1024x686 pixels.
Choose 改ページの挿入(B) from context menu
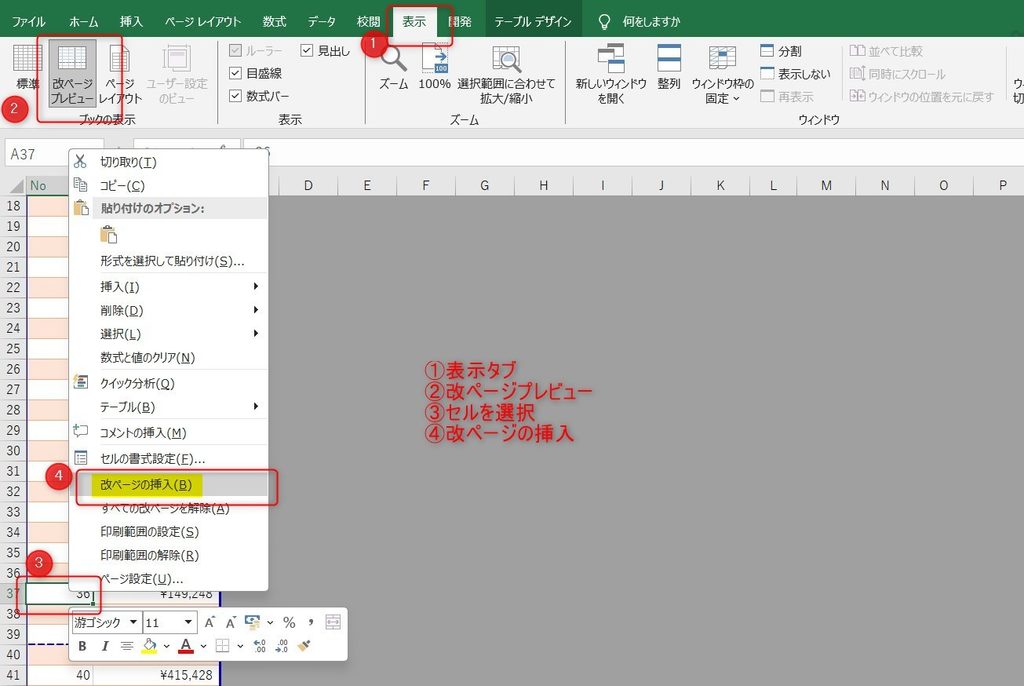pyautogui.click(x=168, y=485)
